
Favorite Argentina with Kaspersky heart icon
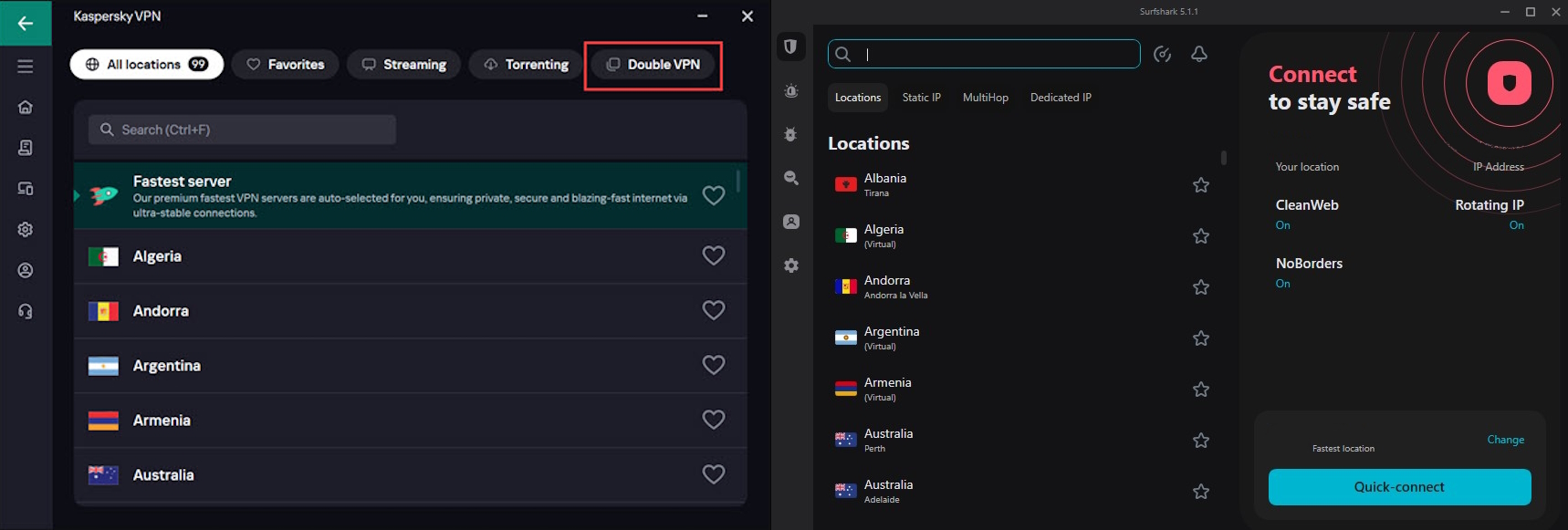(x=714, y=365)
